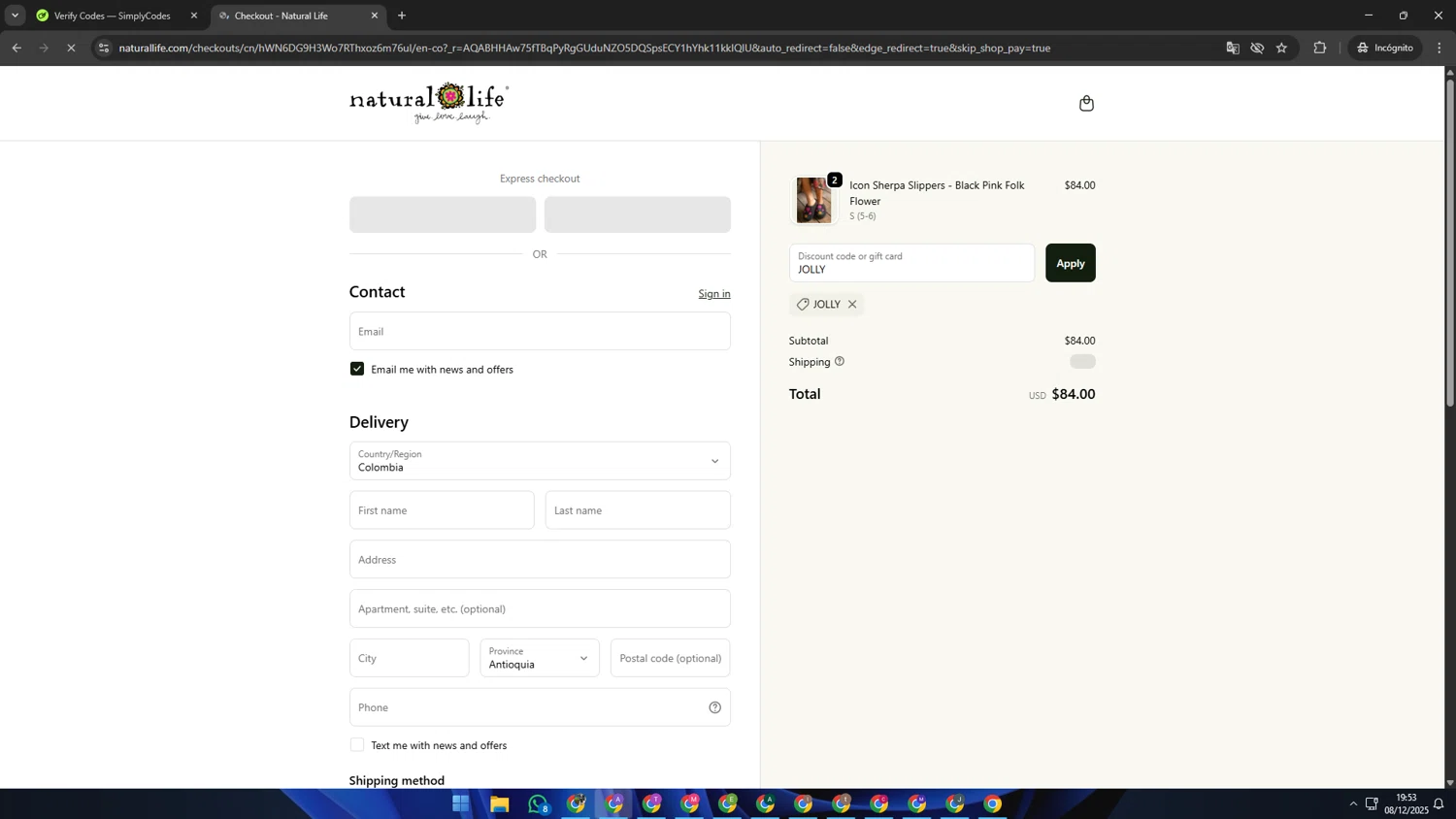Click the shipping help question mark icon
The height and width of the screenshot is (819, 1456).
click(840, 362)
